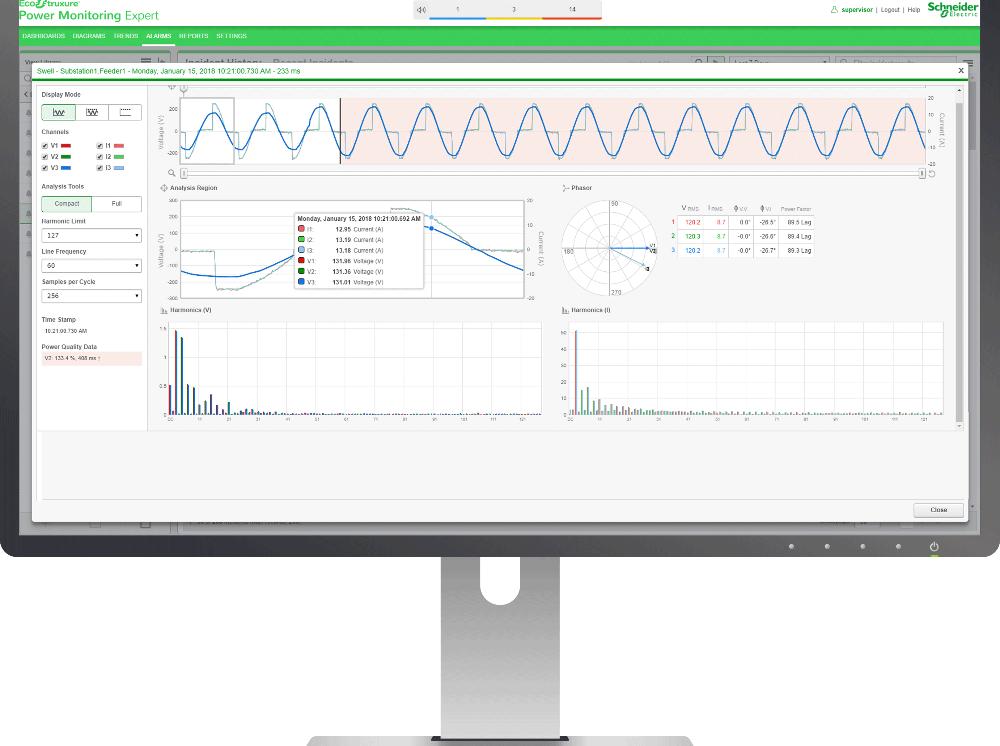Click the Logout link
1000x746 pixels.
(x=890, y=10)
